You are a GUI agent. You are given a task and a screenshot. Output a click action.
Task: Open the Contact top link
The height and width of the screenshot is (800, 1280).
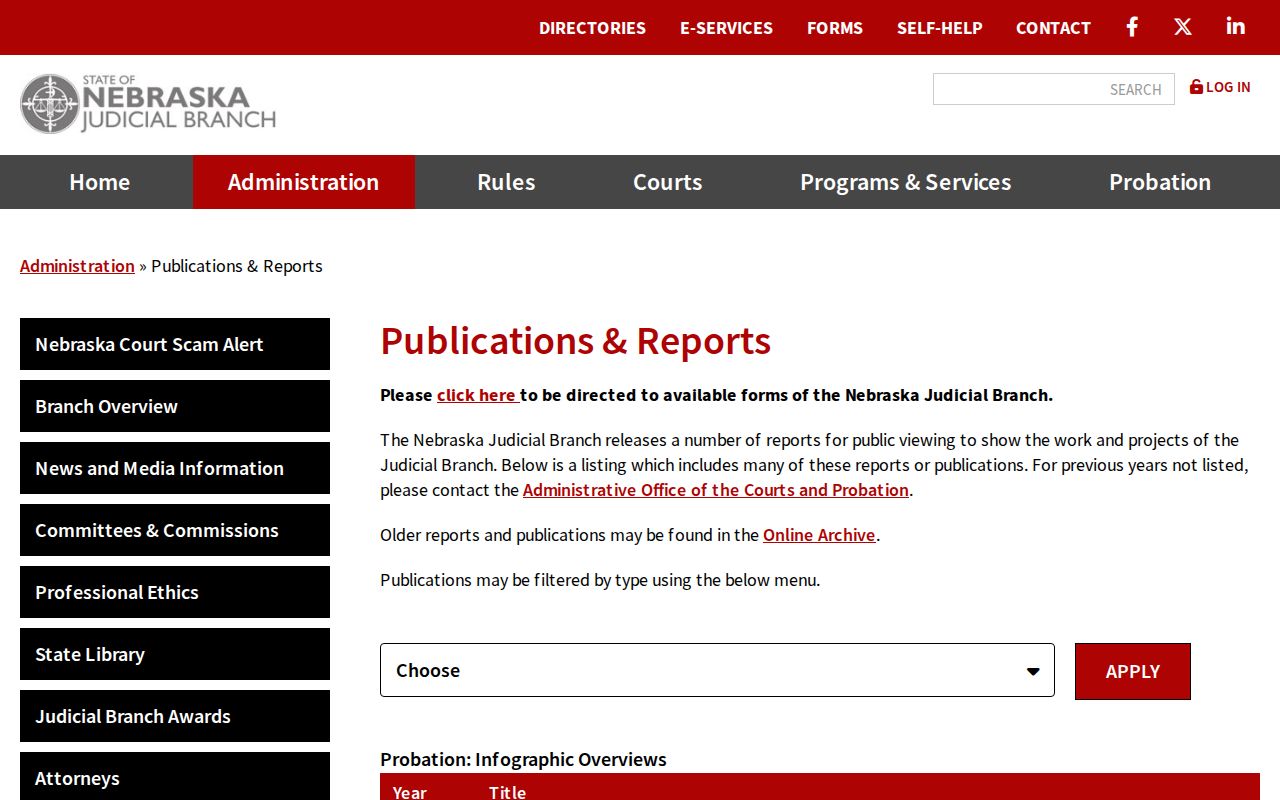1053,28
